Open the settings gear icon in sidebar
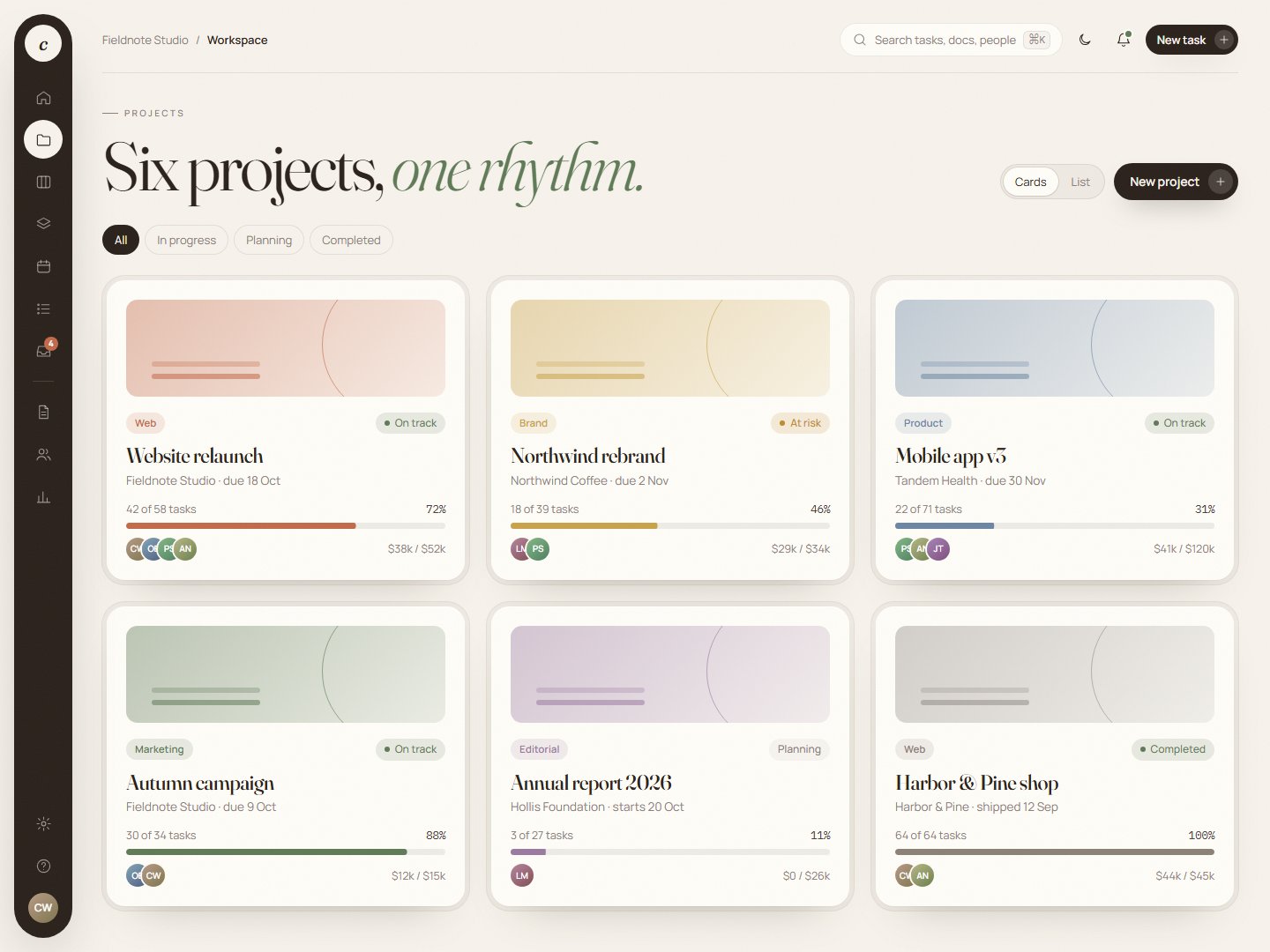This screenshot has height=952, width=1270. point(43,824)
